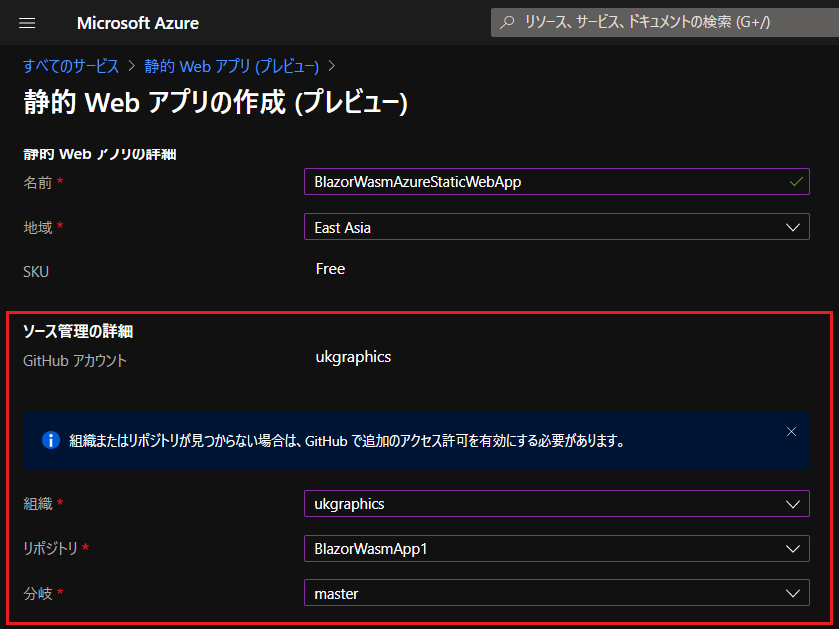The width and height of the screenshot is (839, 629).
Task: Select the SKU value Free
Action: point(330,269)
